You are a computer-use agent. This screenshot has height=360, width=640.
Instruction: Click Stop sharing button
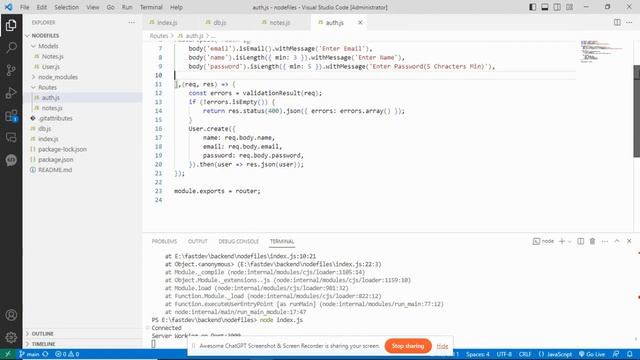point(408,346)
